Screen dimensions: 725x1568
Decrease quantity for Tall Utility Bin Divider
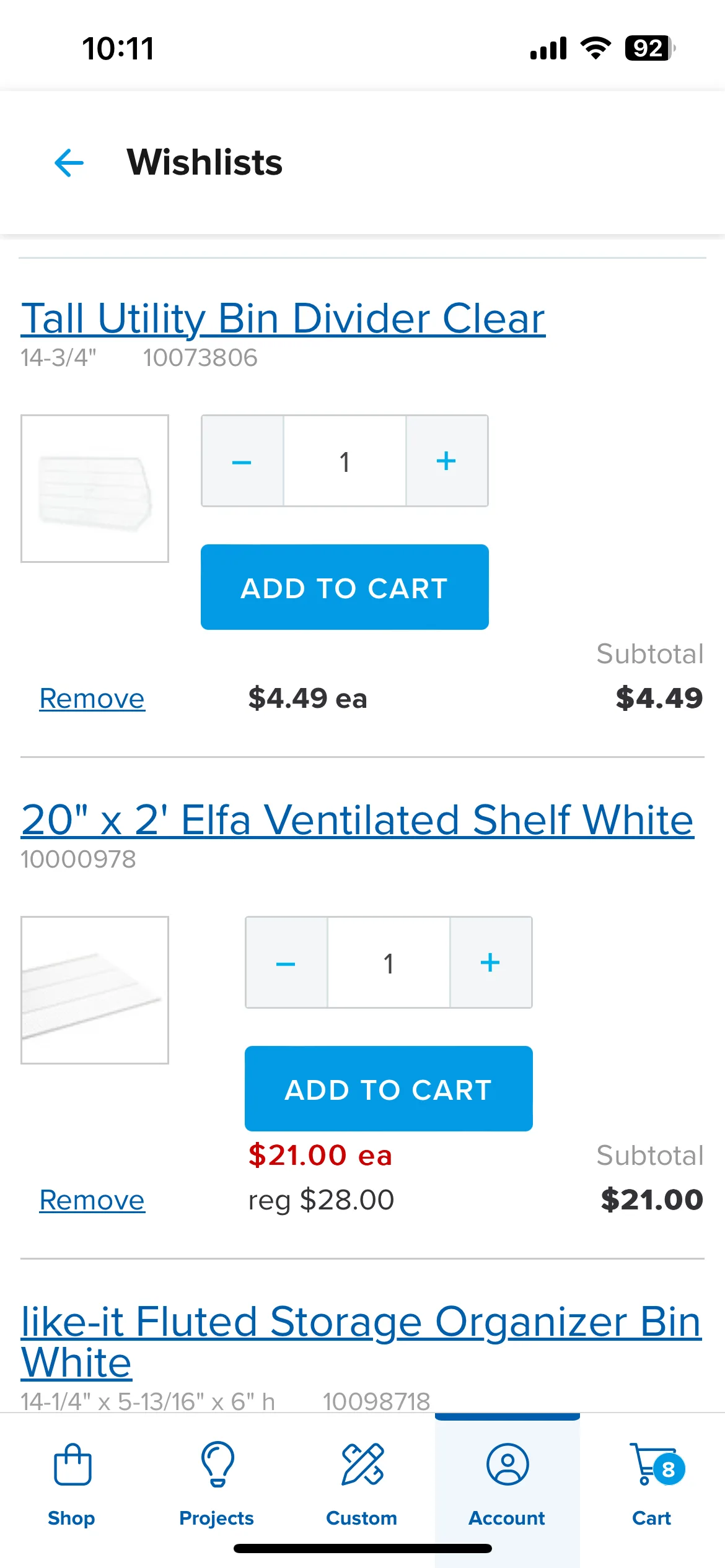242,461
